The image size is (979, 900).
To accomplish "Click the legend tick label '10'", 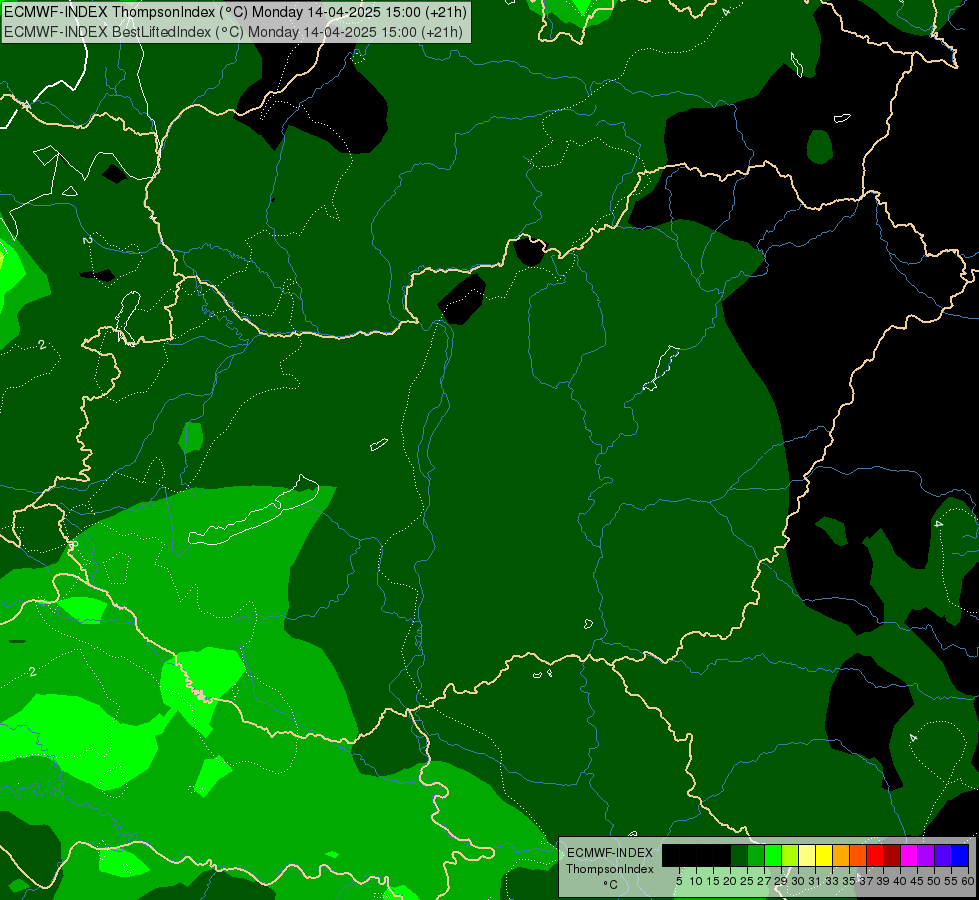I will point(696,881).
